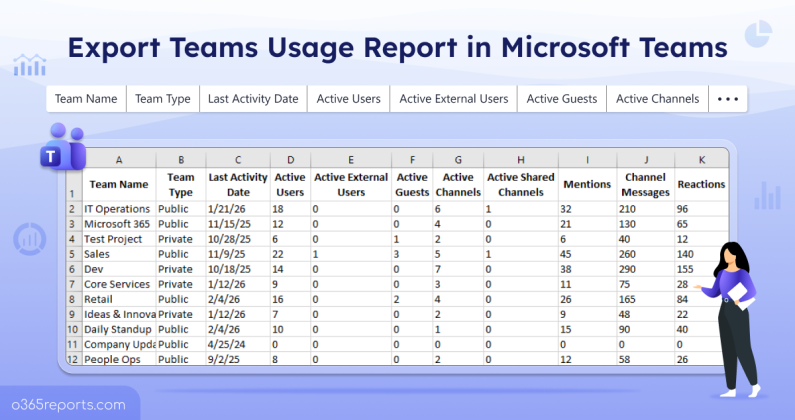Open the three-dots more columns item
Viewport: 795px width, 420px height.
click(x=727, y=99)
